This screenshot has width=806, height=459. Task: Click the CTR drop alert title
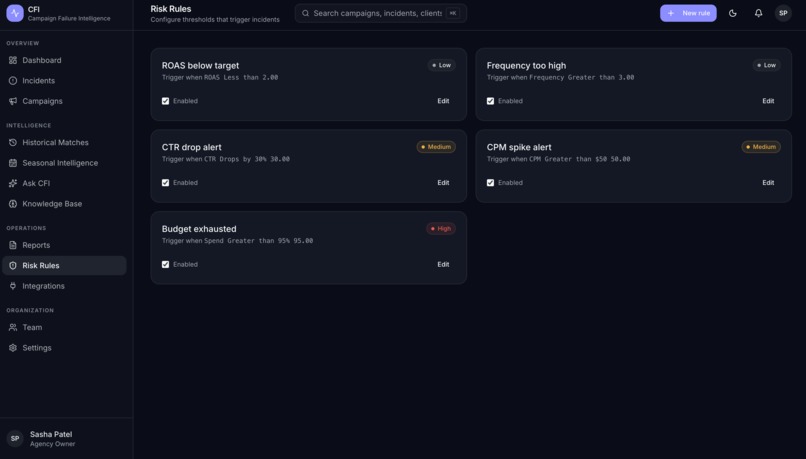coord(192,148)
